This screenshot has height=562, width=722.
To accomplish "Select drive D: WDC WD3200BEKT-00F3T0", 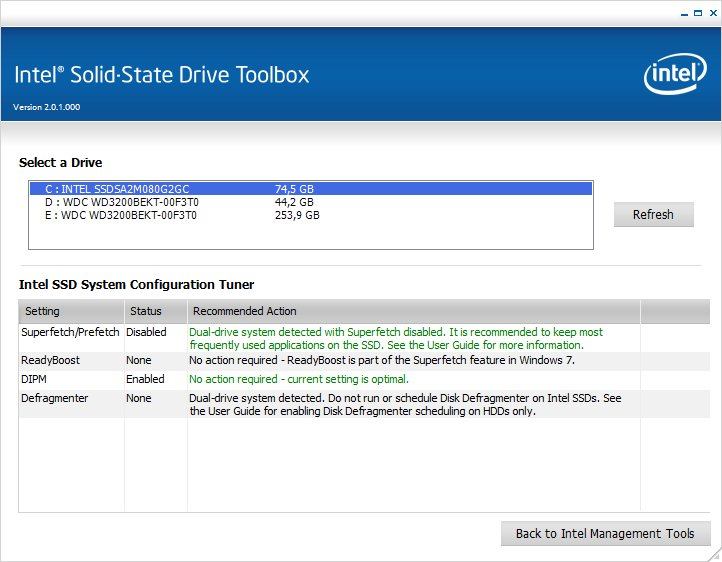I will pyautogui.click(x=311, y=202).
